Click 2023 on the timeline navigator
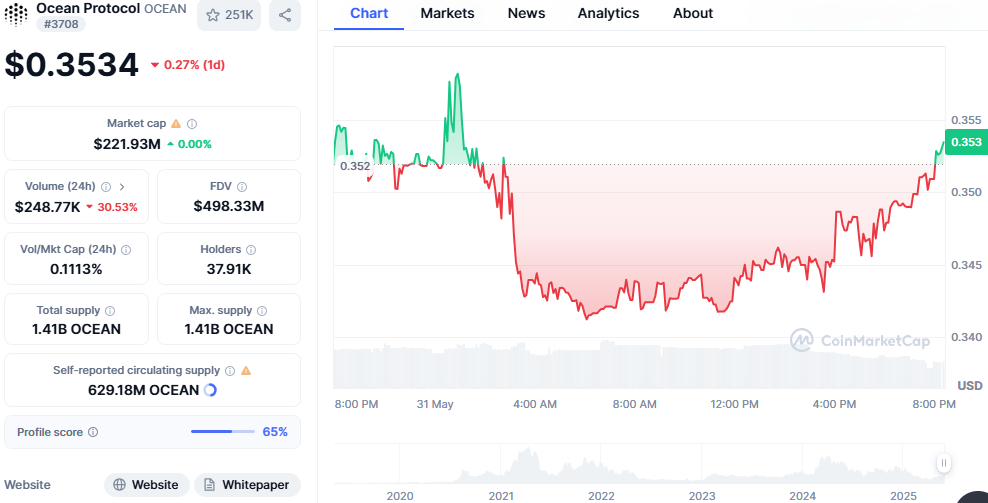 tap(702, 496)
